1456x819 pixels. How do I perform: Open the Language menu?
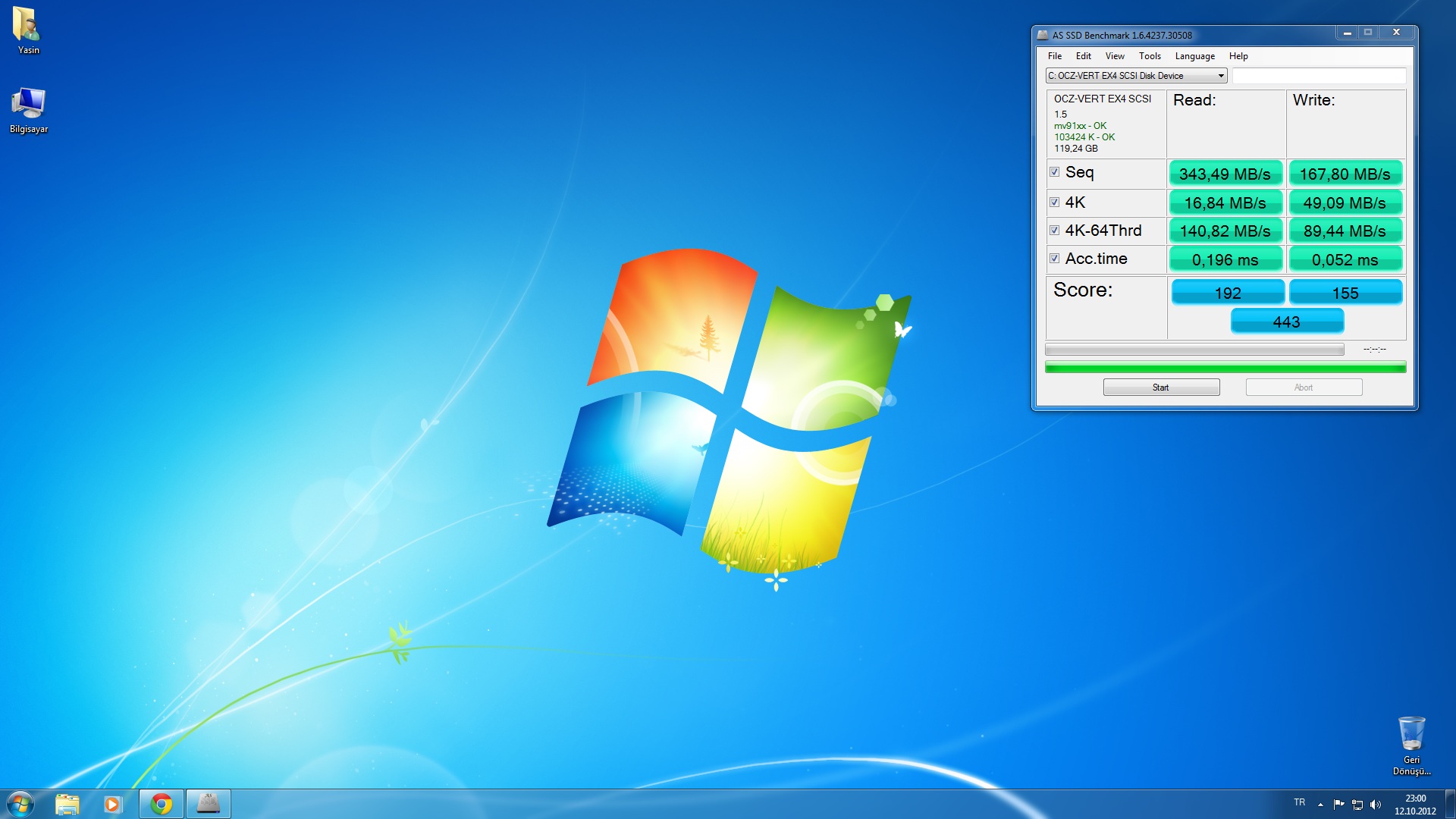point(1194,56)
